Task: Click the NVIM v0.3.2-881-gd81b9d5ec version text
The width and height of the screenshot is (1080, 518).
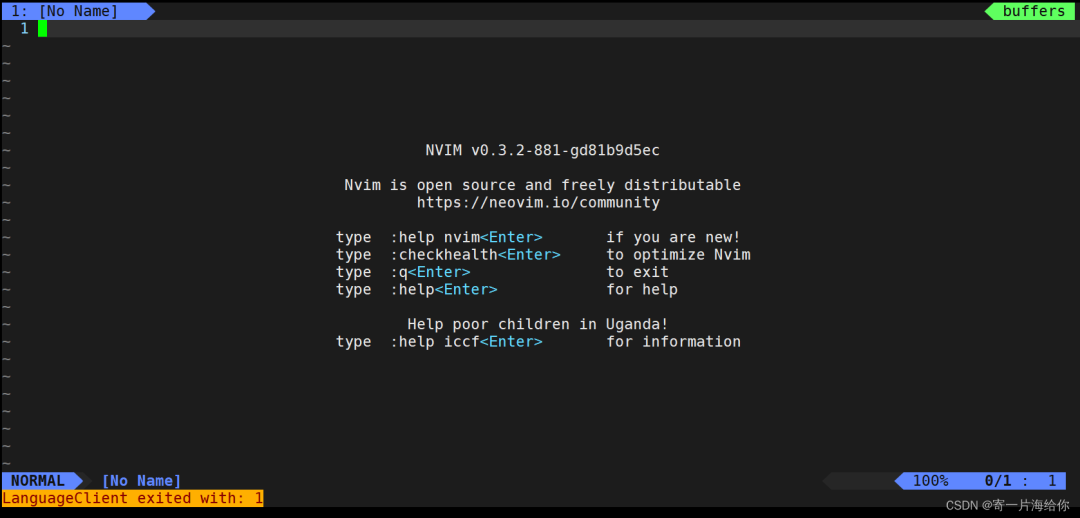Action: tap(543, 150)
